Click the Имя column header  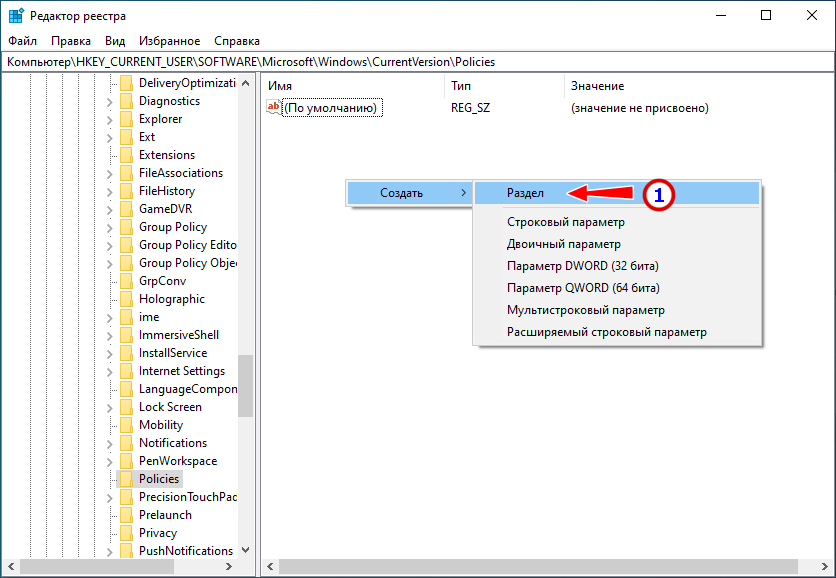coord(353,86)
